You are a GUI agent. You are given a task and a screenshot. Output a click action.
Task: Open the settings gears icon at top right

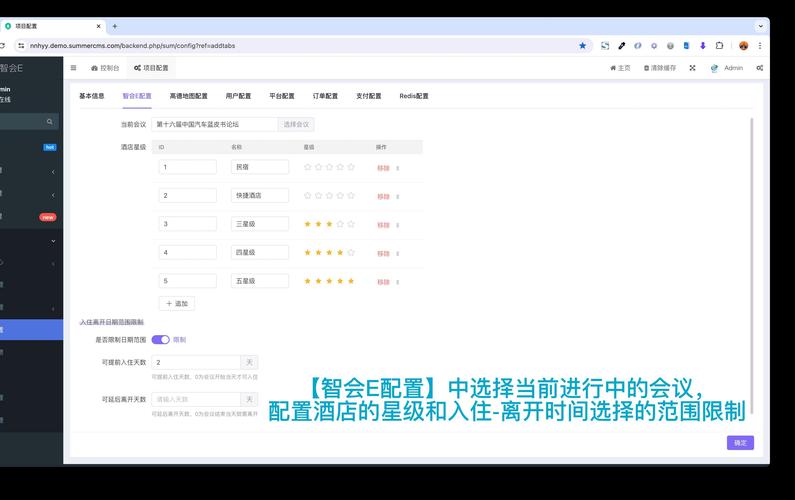[760, 68]
